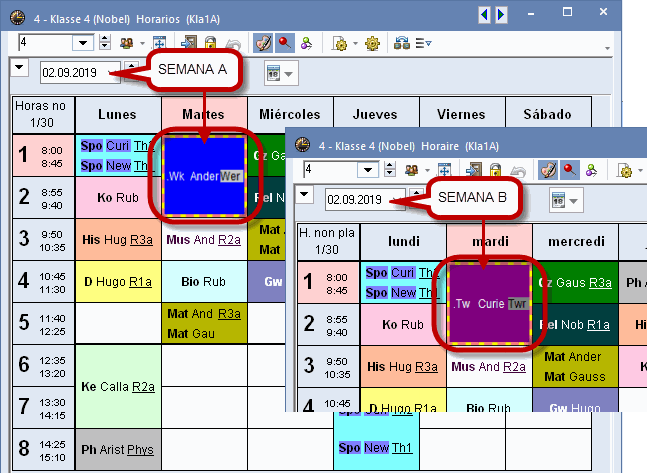Click the Ph Arist Phys lesson in Horarios
647x473 pixels.
pyautogui.click(x=118, y=449)
